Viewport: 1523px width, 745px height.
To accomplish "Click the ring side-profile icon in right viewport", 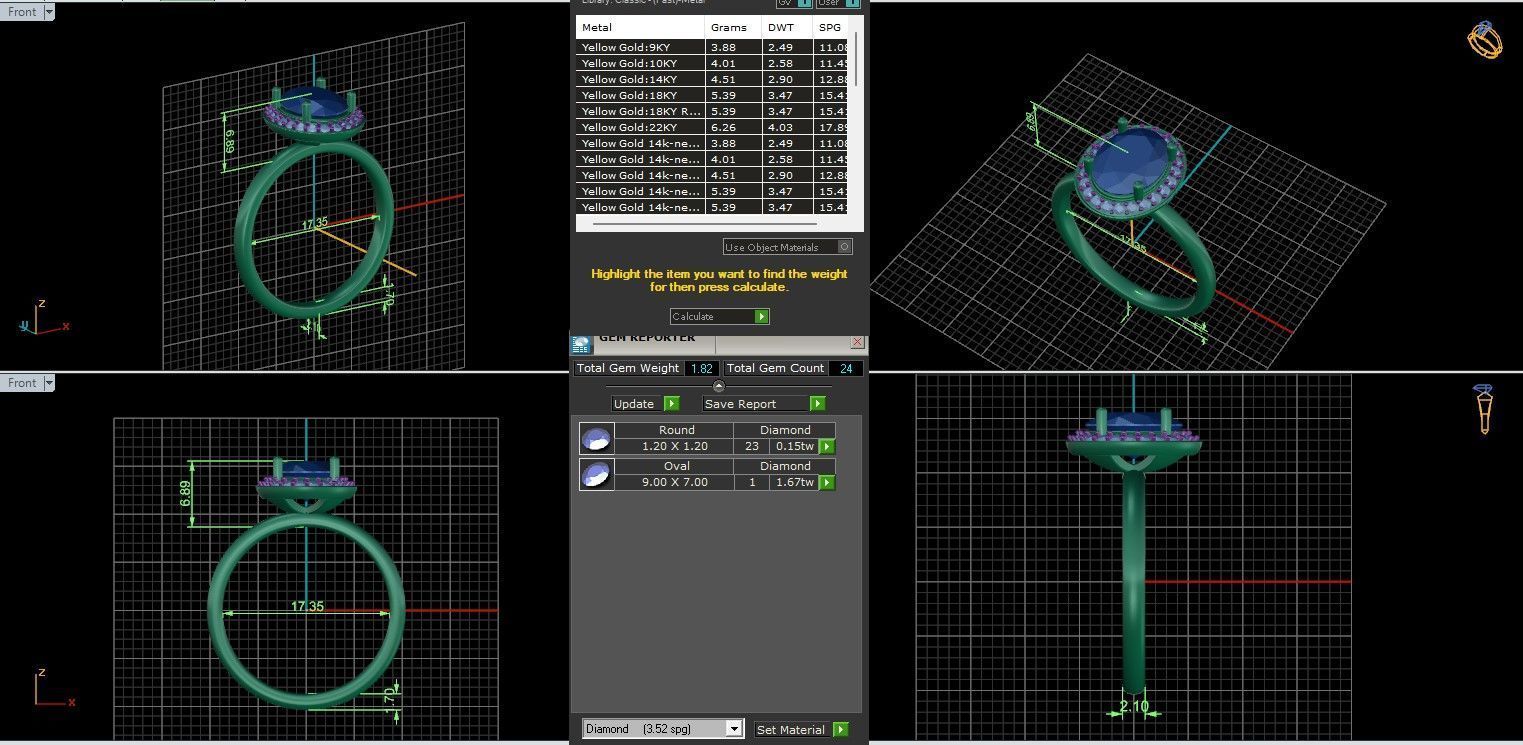I will [x=1484, y=408].
